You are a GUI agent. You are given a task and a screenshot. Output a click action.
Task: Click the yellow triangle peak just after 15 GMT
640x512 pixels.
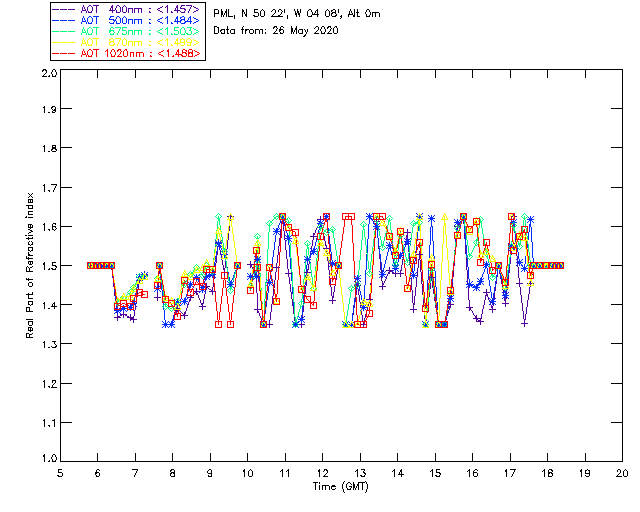(444, 216)
